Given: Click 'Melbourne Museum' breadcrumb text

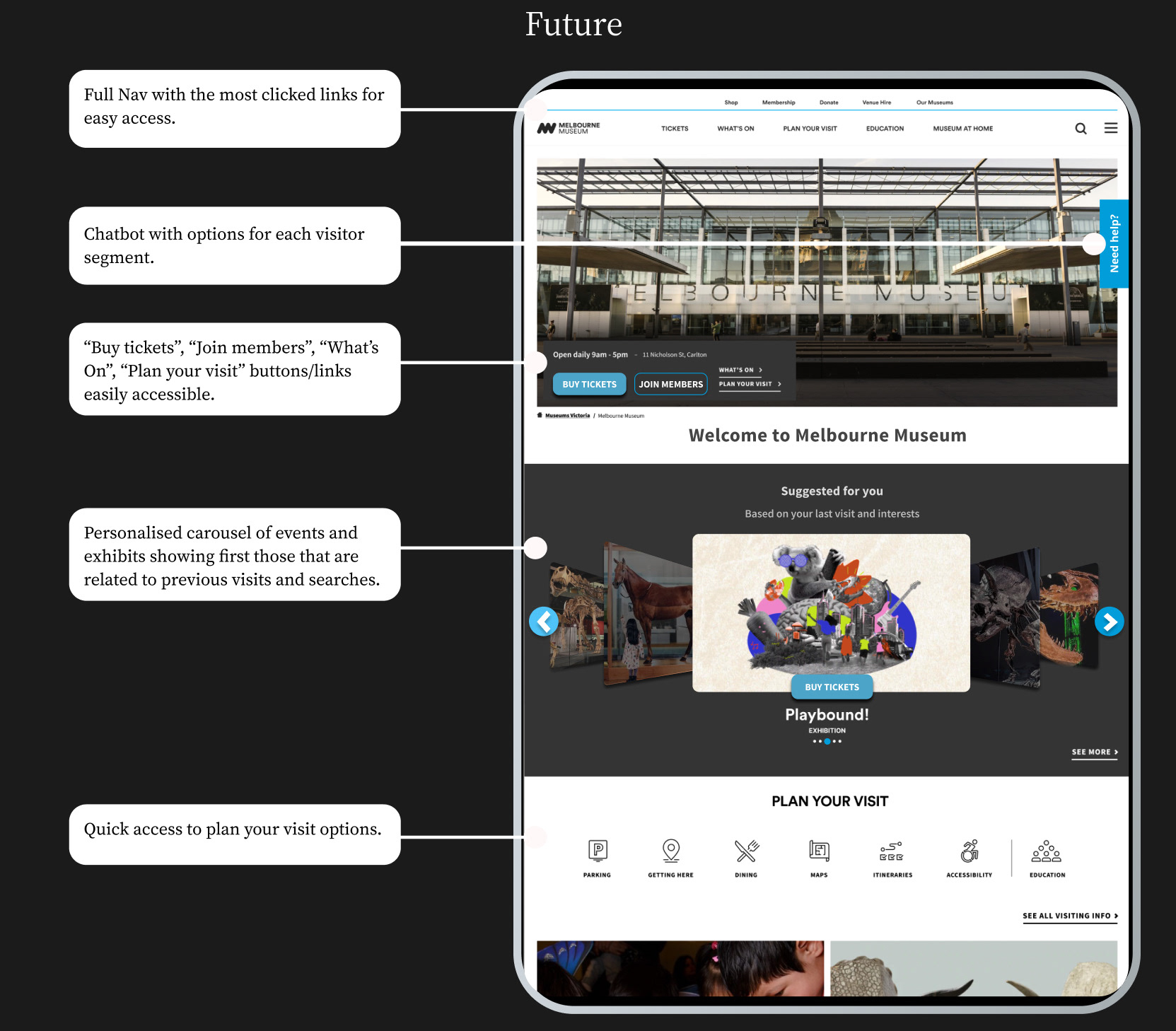Looking at the screenshot, I should 621,416.
